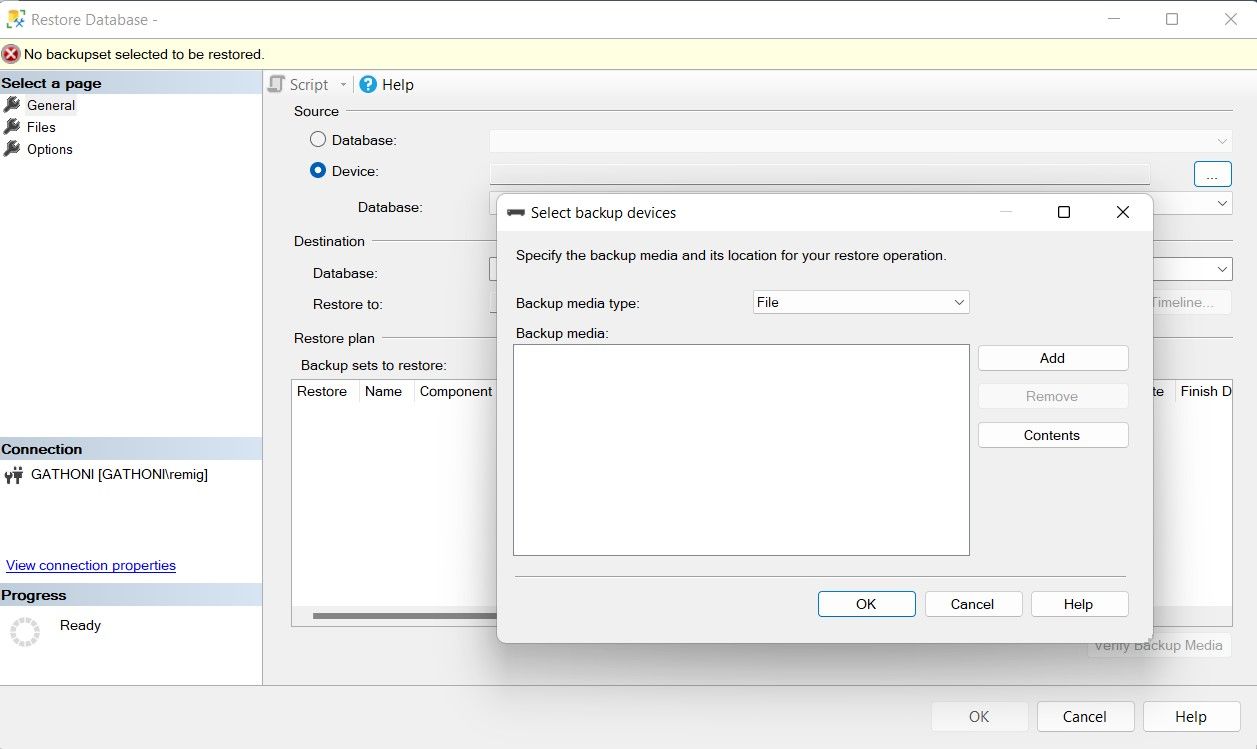Click the Verify Backup Media button
Image resolution: width=1257 pixels, height=749 pixels.
point(1159,645)
